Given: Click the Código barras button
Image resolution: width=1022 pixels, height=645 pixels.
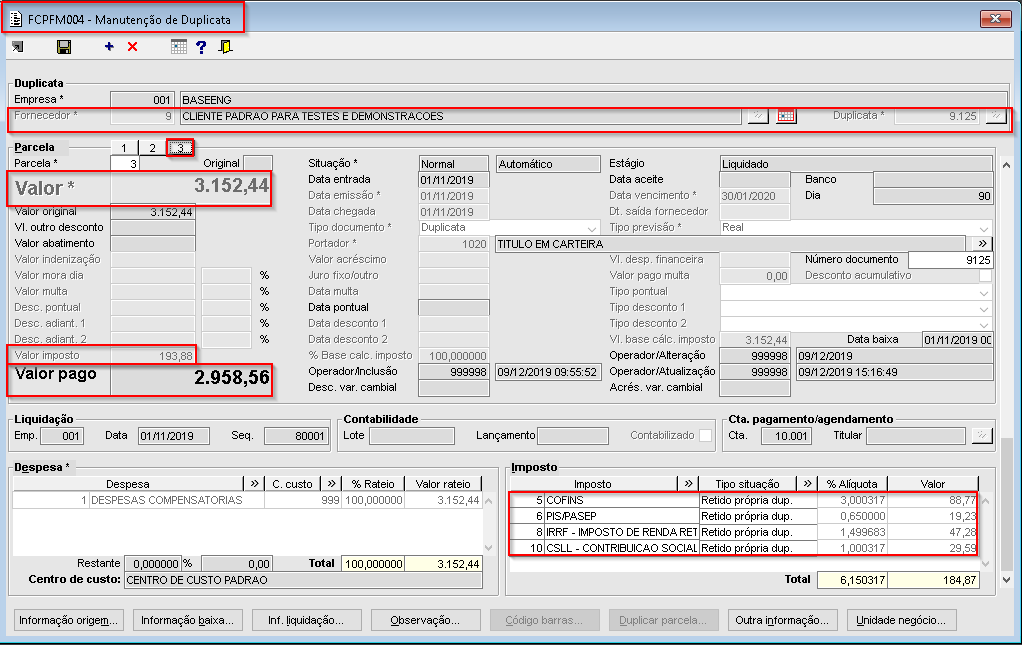Looking at the screenshot, I should [544, 620].
